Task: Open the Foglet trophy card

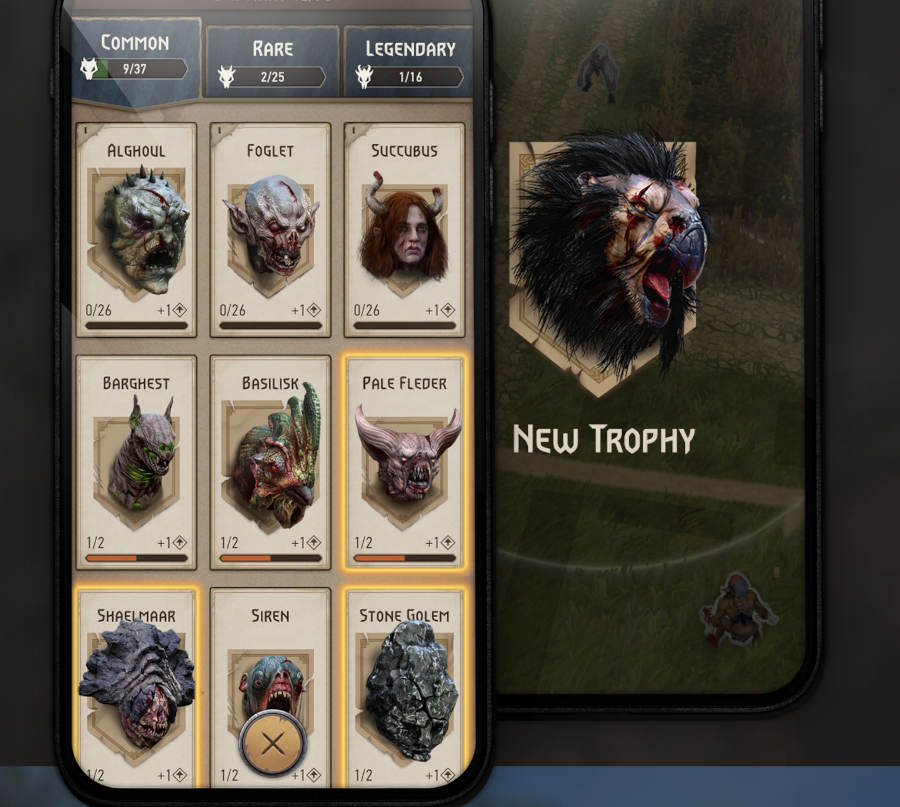Action: [x=270, y=230]
